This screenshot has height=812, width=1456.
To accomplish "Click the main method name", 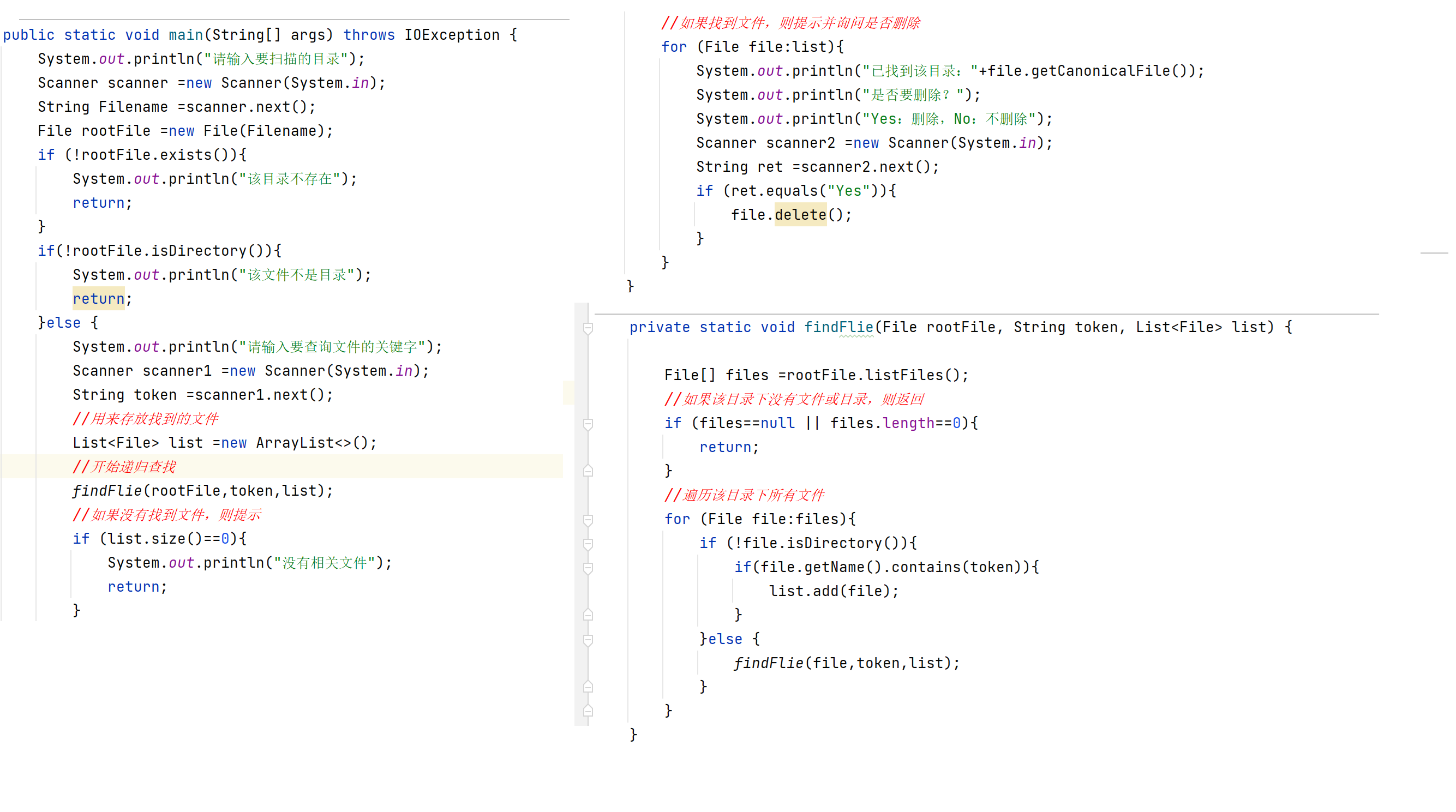I will [185, 35].
